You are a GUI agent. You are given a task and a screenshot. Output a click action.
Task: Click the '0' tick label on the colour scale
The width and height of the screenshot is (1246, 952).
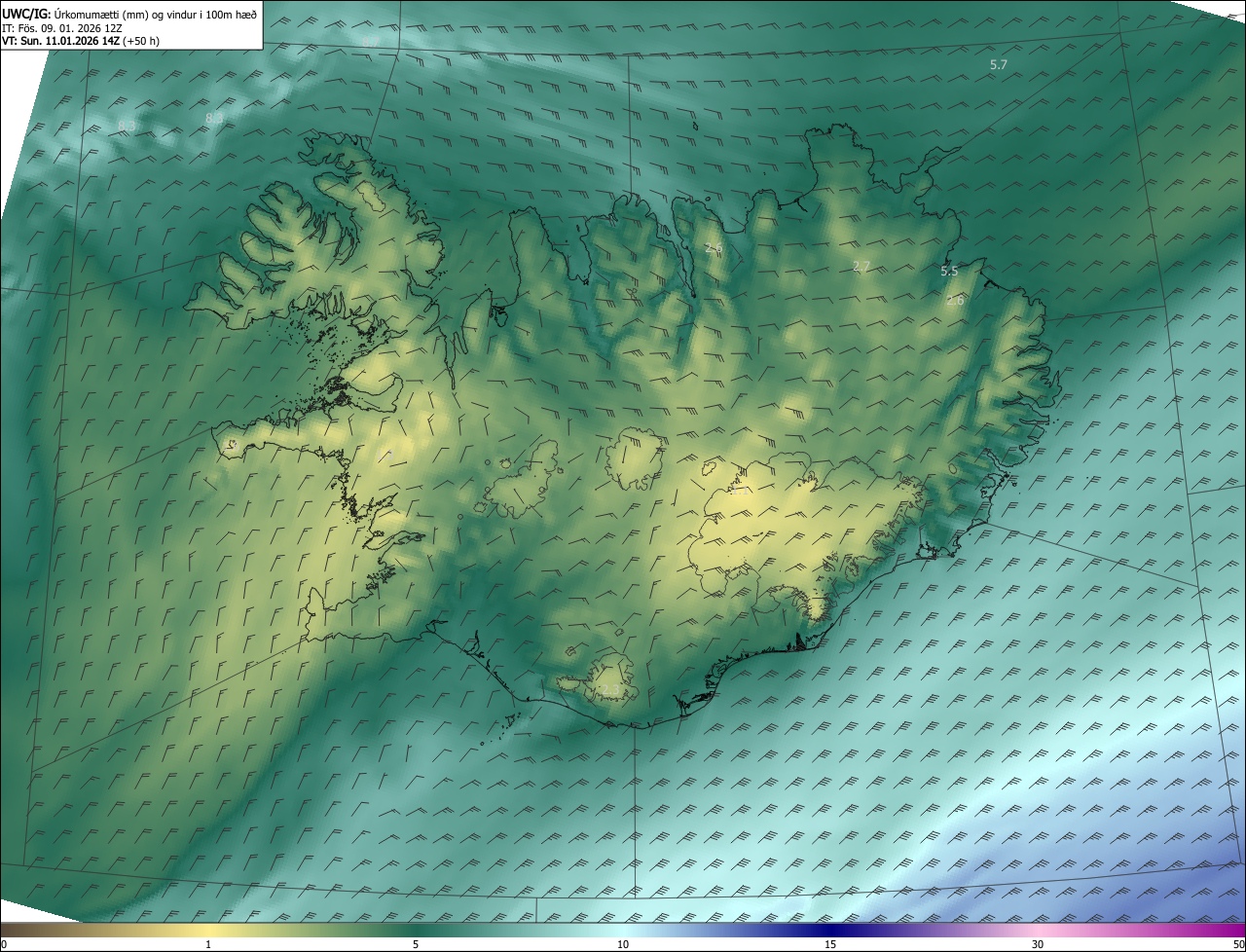click(4, 944)
